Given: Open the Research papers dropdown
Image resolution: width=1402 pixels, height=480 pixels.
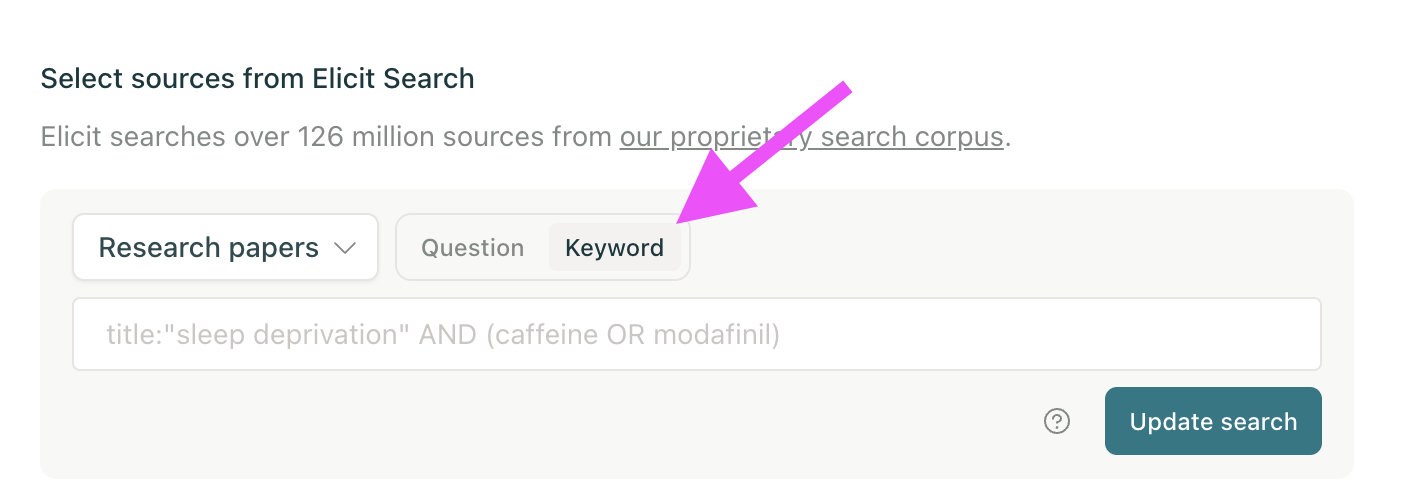Looking at the screenshot, I should (225, 248).
